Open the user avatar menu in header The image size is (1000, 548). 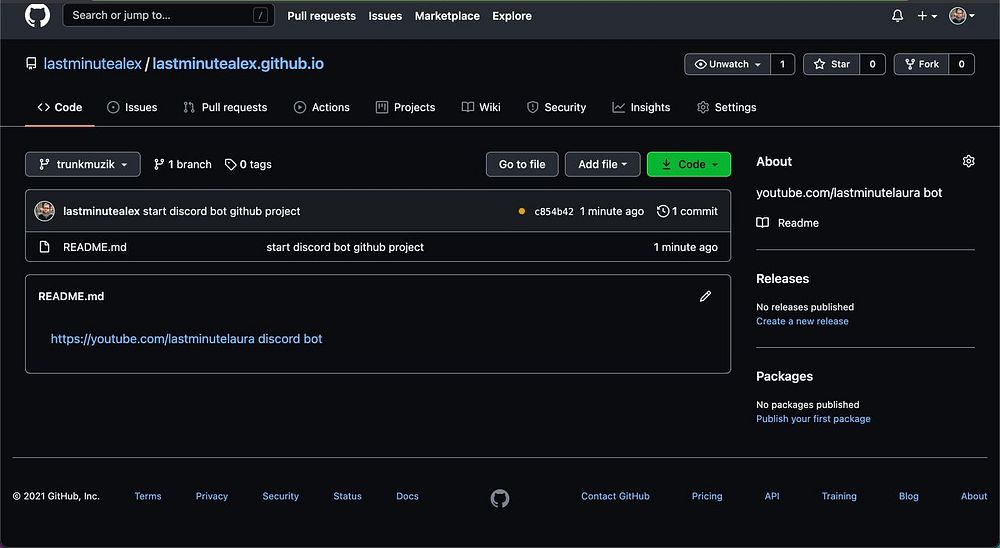coord(962,15)
